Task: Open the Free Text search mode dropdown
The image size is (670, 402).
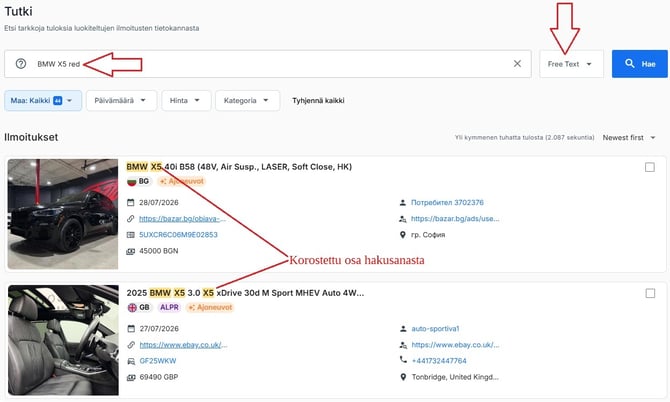Action: point(571,64)
